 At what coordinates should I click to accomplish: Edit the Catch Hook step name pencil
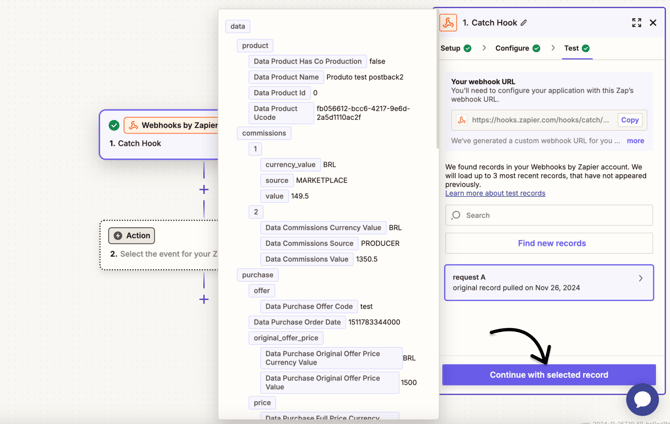click(x=524, y=23)
